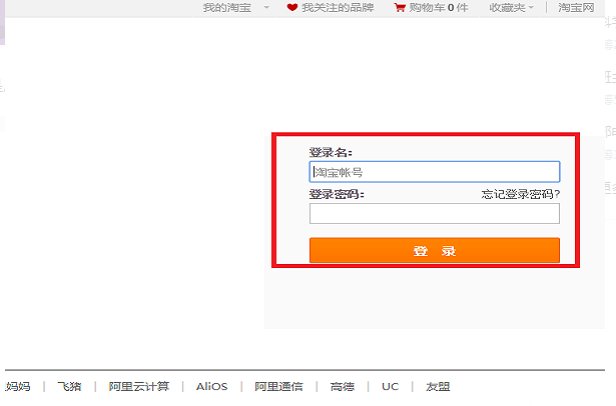
Task: Open the UC footer link
Action: pos(390,386)
